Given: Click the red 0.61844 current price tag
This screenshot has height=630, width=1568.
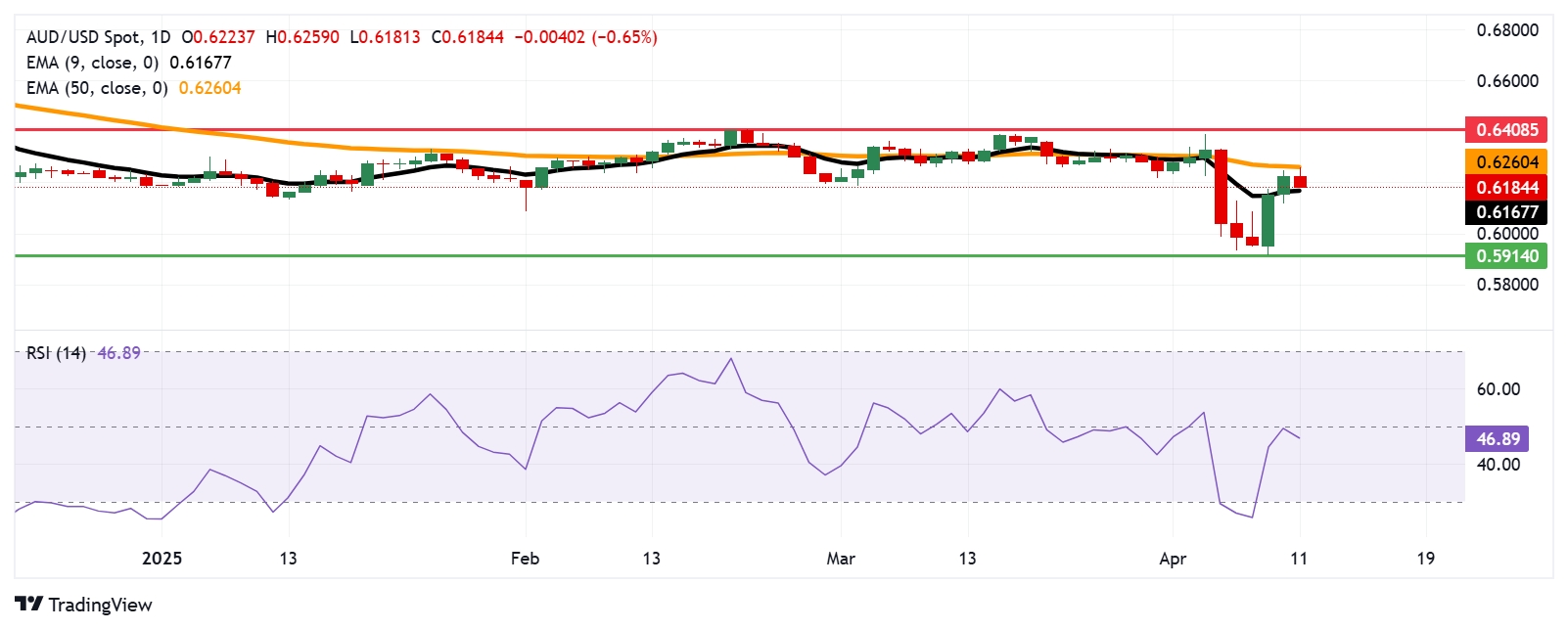Looking at the screenshot, I should tap(1506, 187).
